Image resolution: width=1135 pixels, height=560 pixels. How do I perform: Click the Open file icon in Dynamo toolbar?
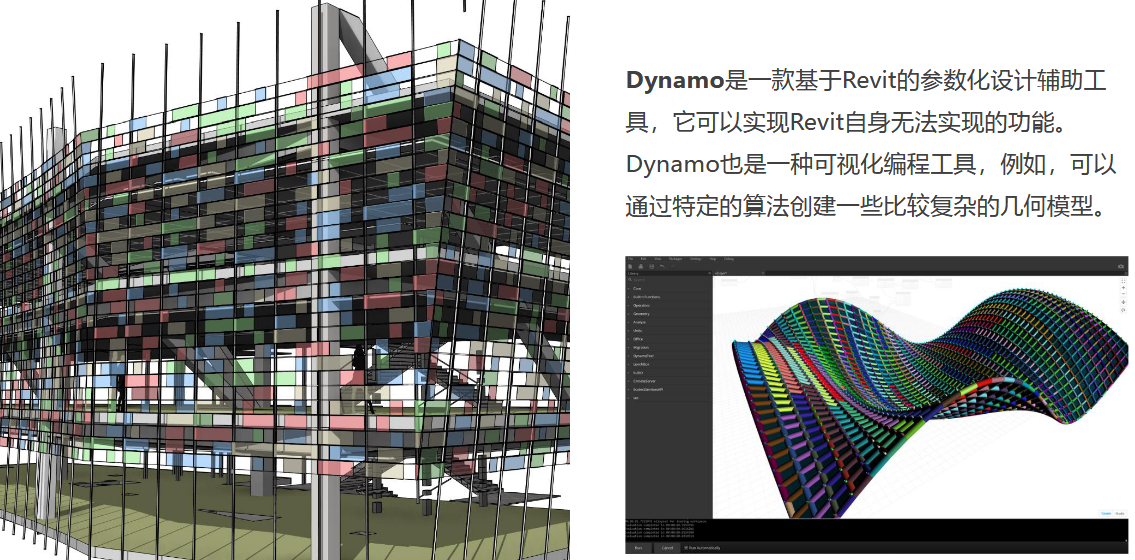click(x=641, y=266)
